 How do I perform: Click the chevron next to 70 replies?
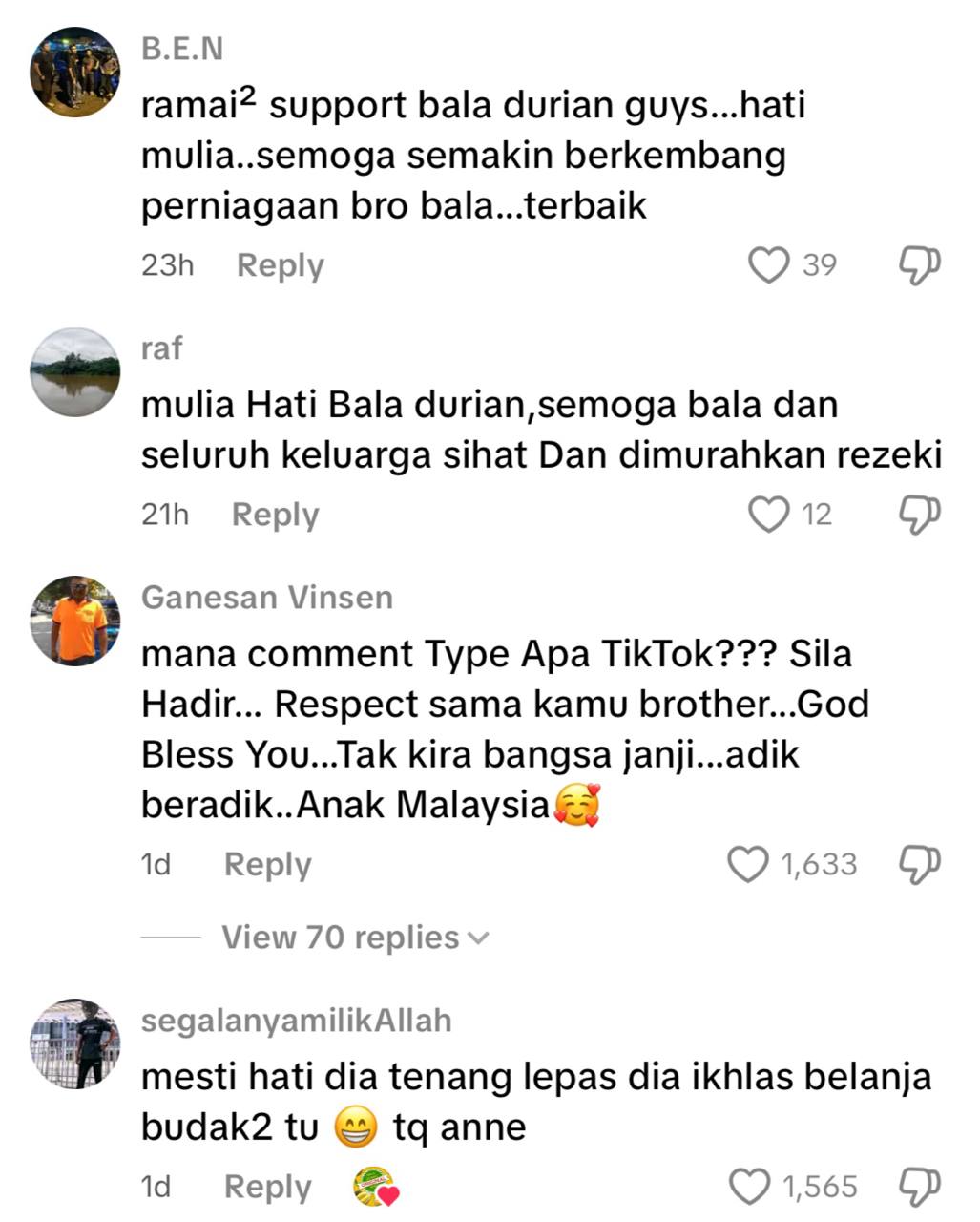[478, 939]
